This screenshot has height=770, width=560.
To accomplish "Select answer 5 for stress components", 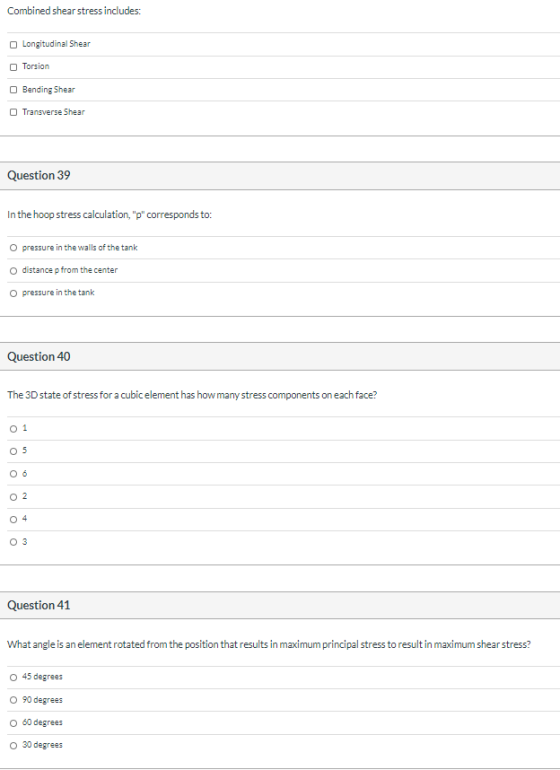I will pyautogui.click(x=13, y=451).
